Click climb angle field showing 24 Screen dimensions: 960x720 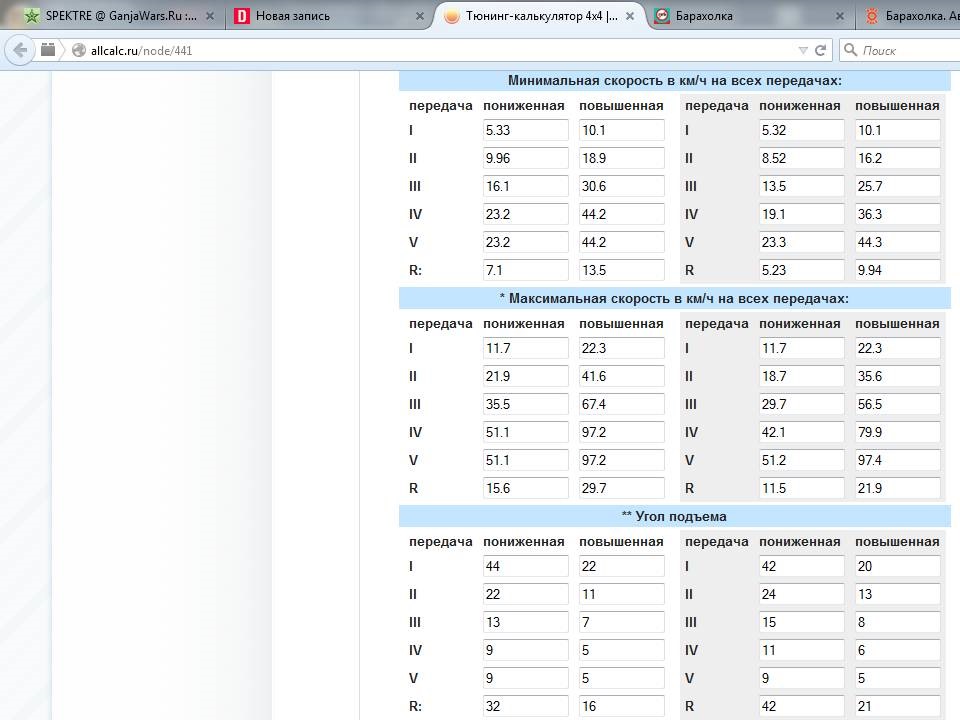pyautogui.click(x=801, y=594)
